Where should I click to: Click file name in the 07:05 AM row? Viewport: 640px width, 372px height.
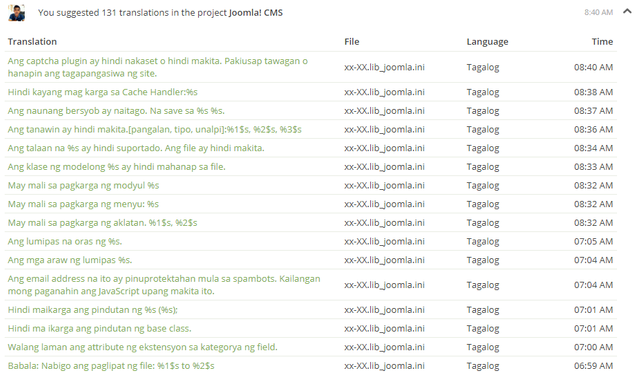click(384, 242)
